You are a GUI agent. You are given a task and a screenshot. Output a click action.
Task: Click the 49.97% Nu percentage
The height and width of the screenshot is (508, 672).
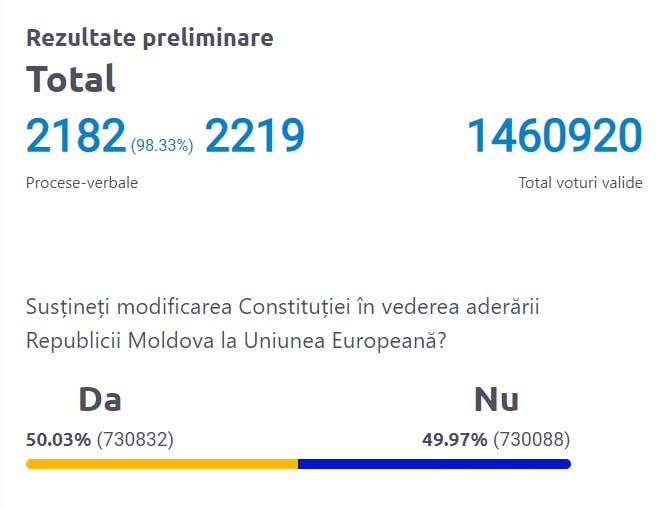coord(455,439)
